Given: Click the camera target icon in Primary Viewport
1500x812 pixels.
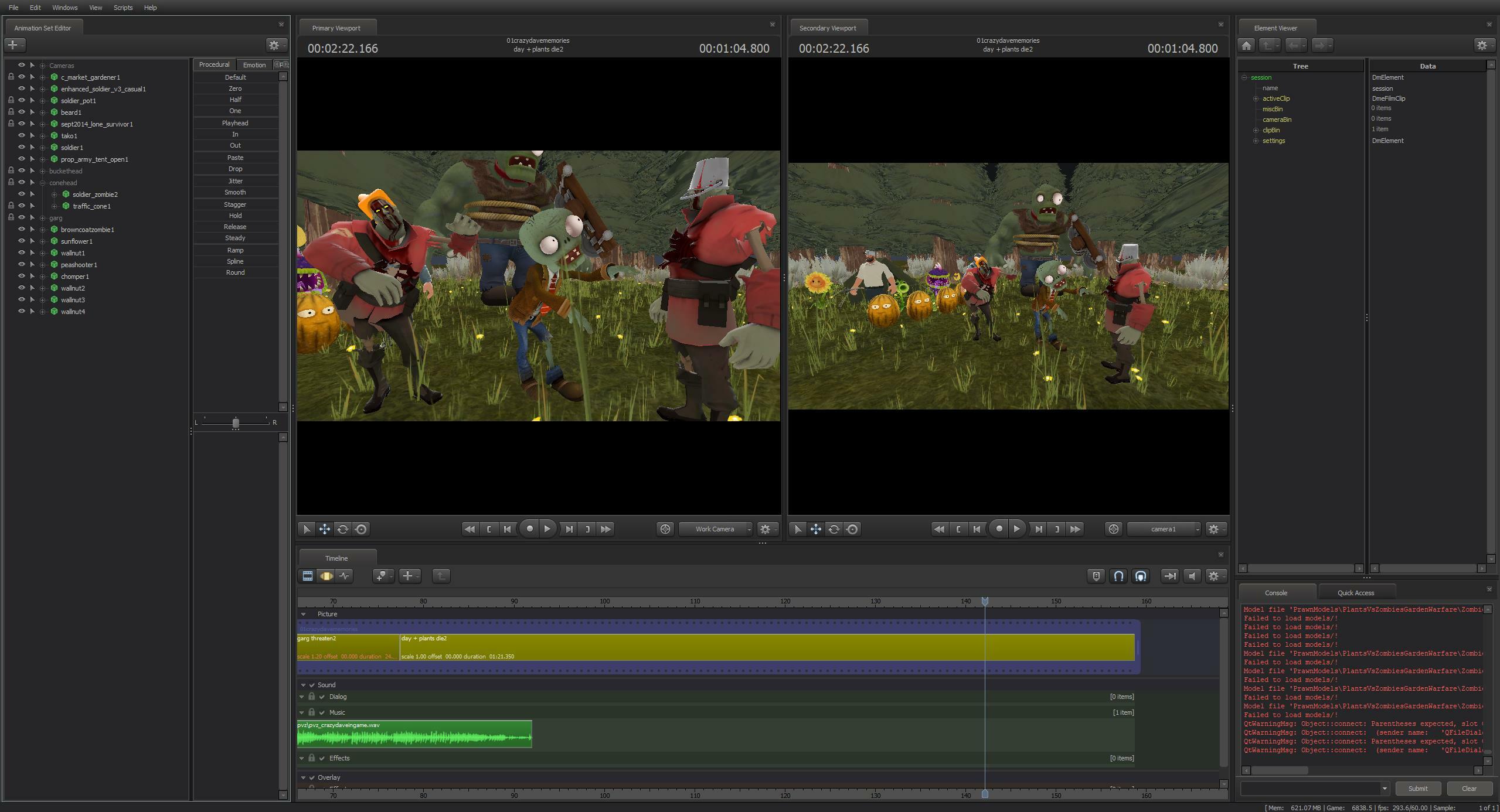Looking at the screenshot, I should 665,529.
